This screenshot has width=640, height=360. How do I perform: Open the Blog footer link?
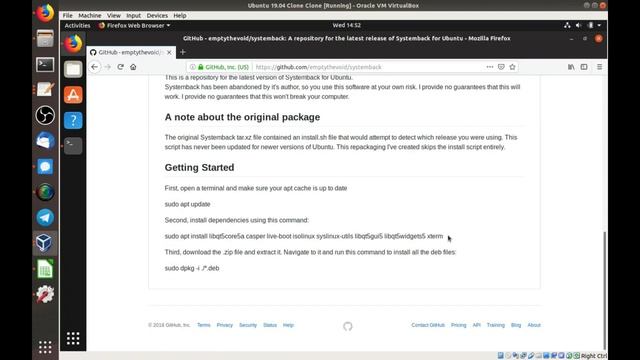[x=516, y=325]
